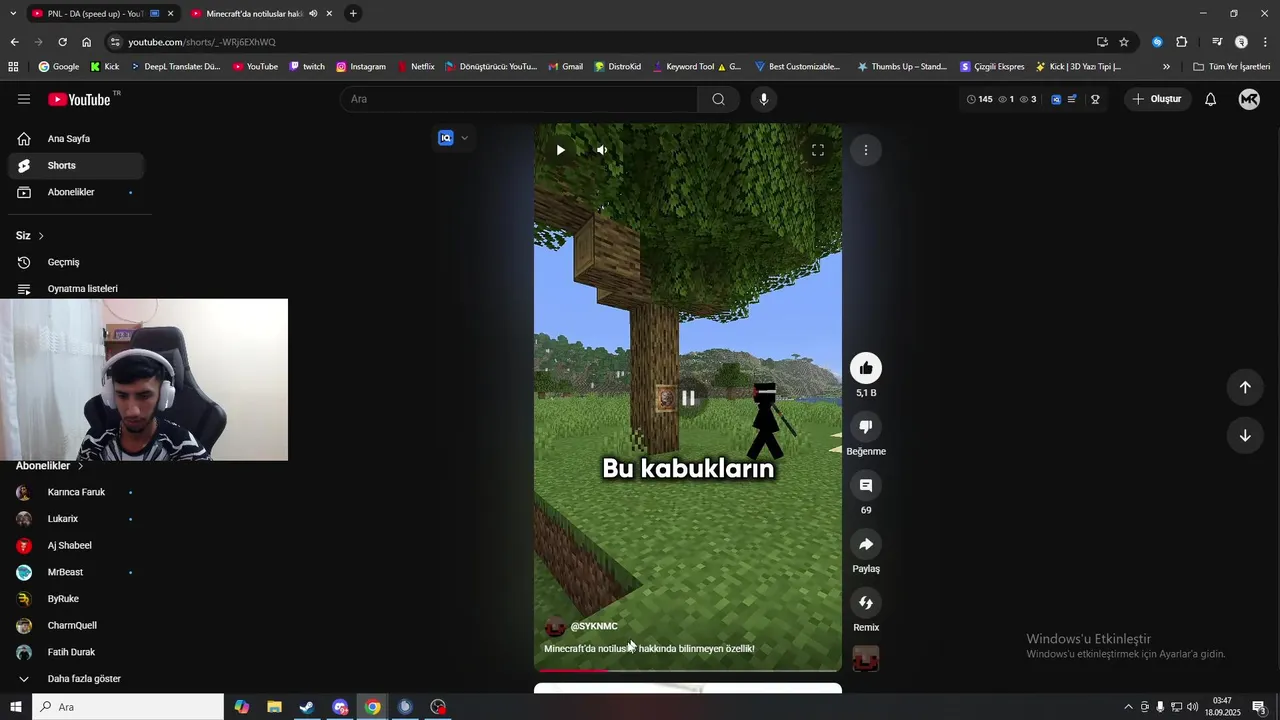Click pause overlay in video center
The height and width of the screenshot is (720, 1280).
tap(688, 397)
